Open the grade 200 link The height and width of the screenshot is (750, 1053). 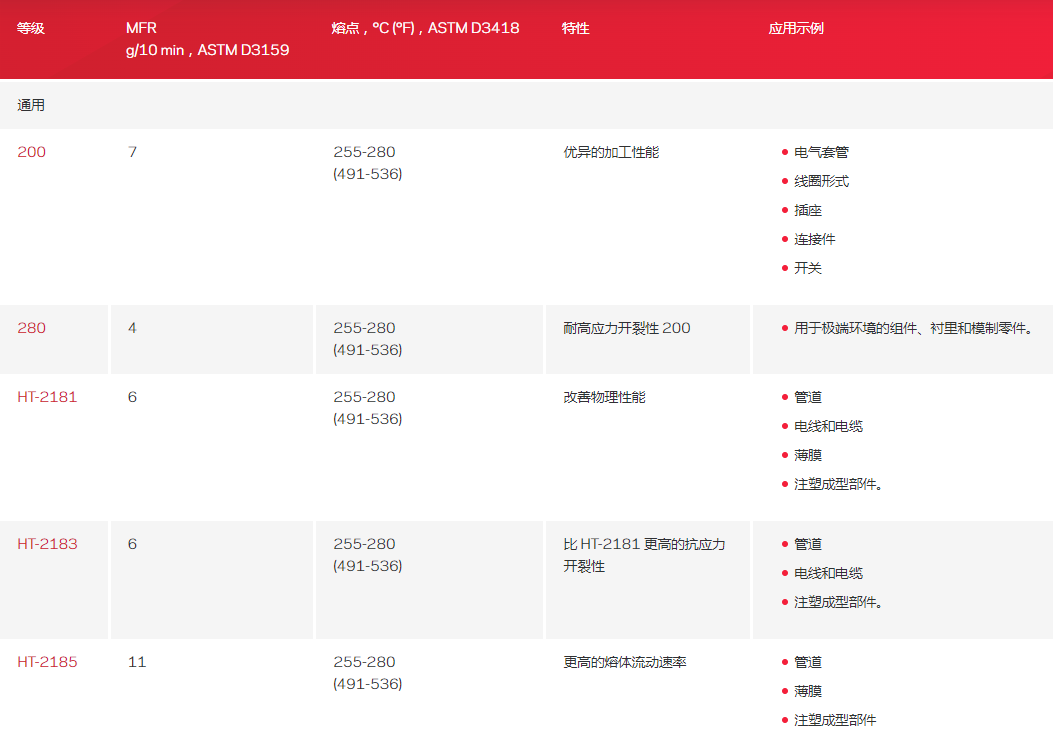[x=31, y=152]
